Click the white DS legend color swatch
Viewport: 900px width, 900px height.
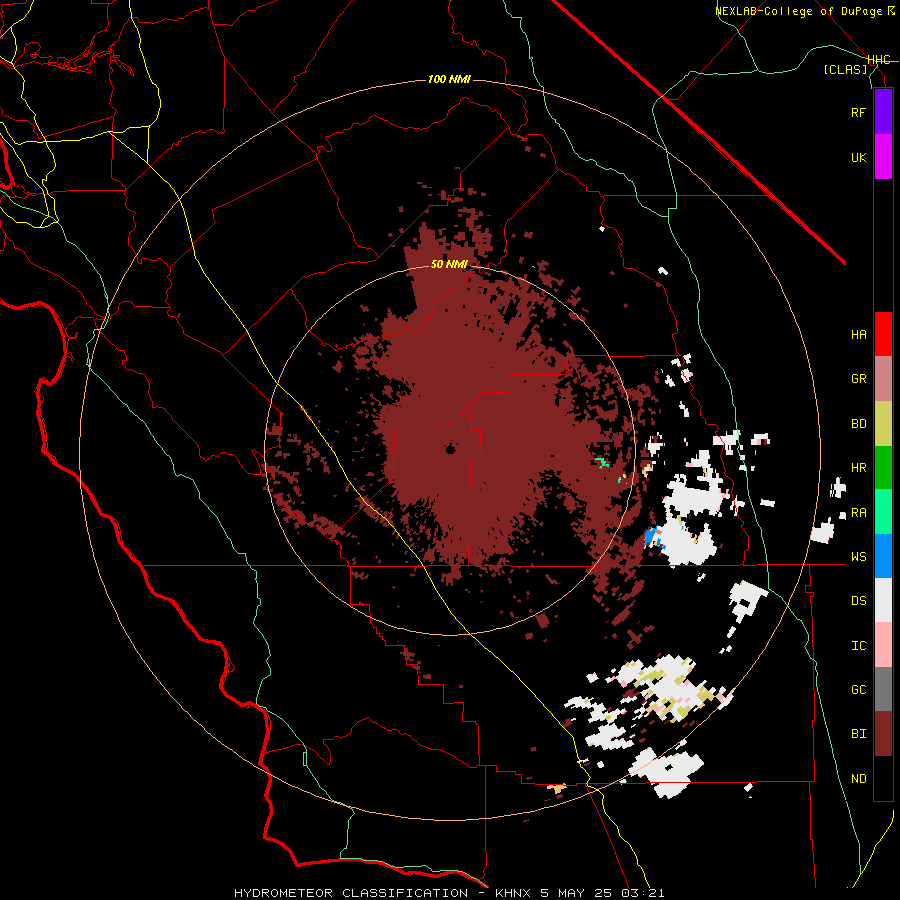pyautogui.click(x=883, y=600)
